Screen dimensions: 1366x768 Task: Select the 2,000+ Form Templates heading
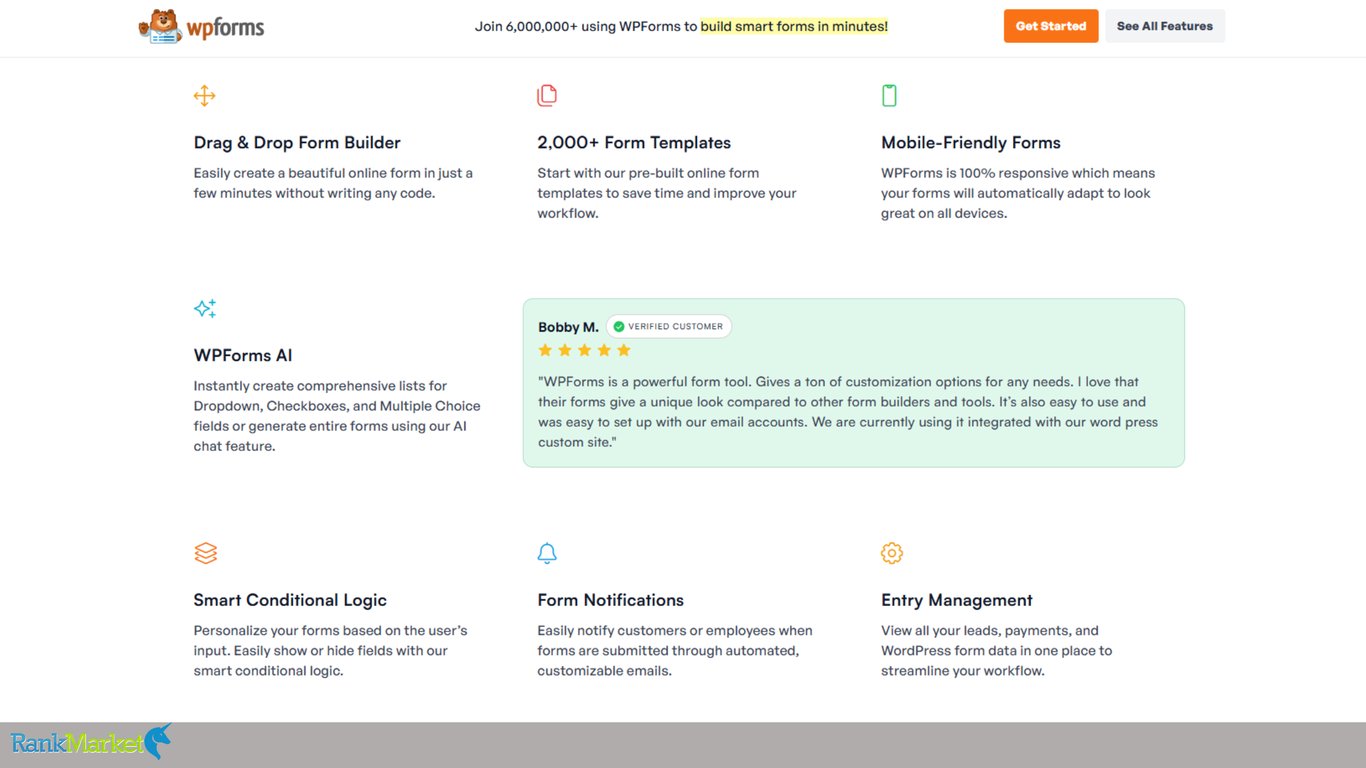coord(634,143)
